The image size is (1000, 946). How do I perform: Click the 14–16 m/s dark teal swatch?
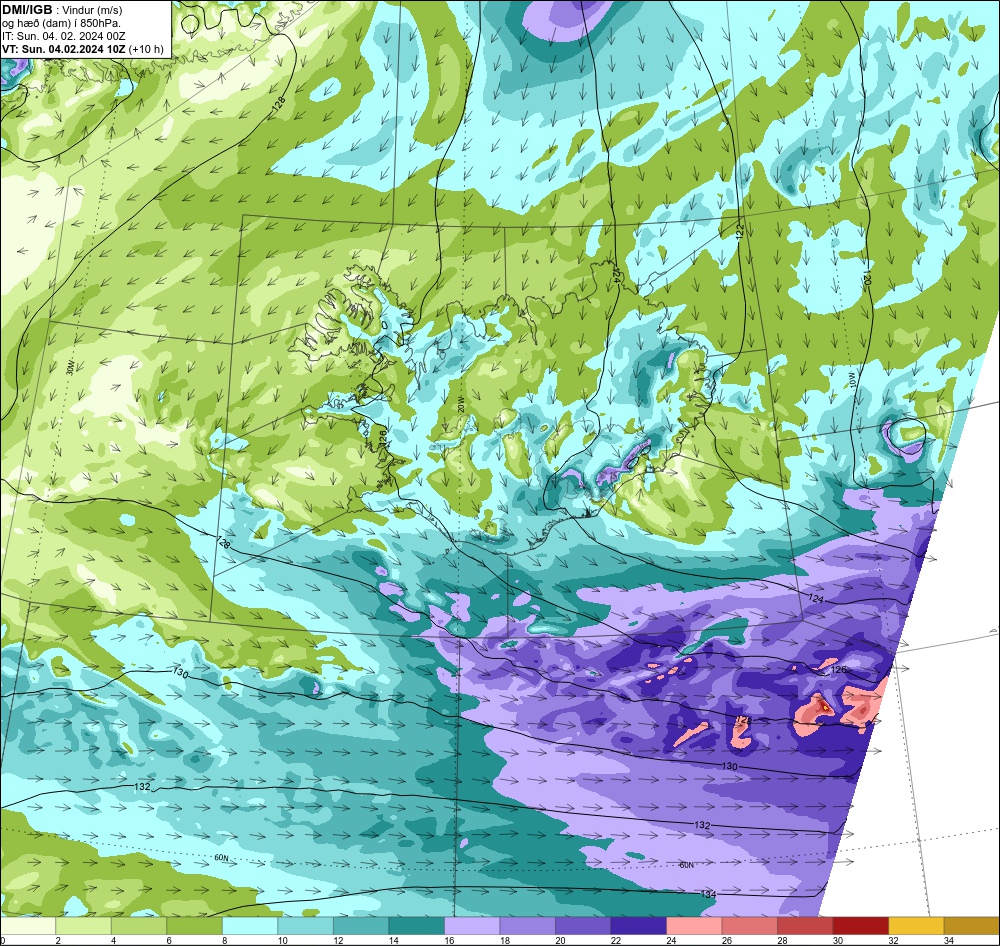tap(416, 926)
